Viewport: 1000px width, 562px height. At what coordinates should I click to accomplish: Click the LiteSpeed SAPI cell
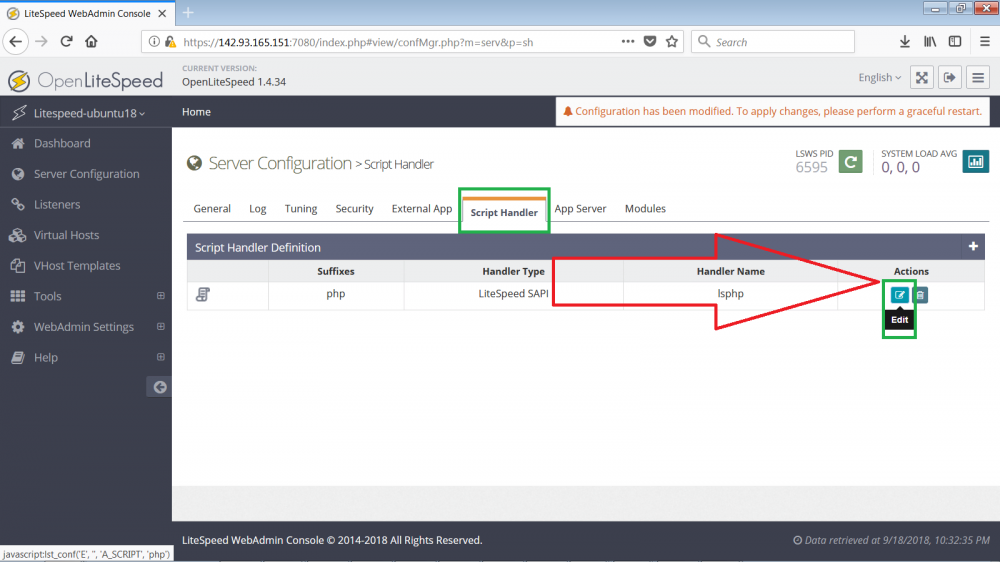tap(513, 294)
